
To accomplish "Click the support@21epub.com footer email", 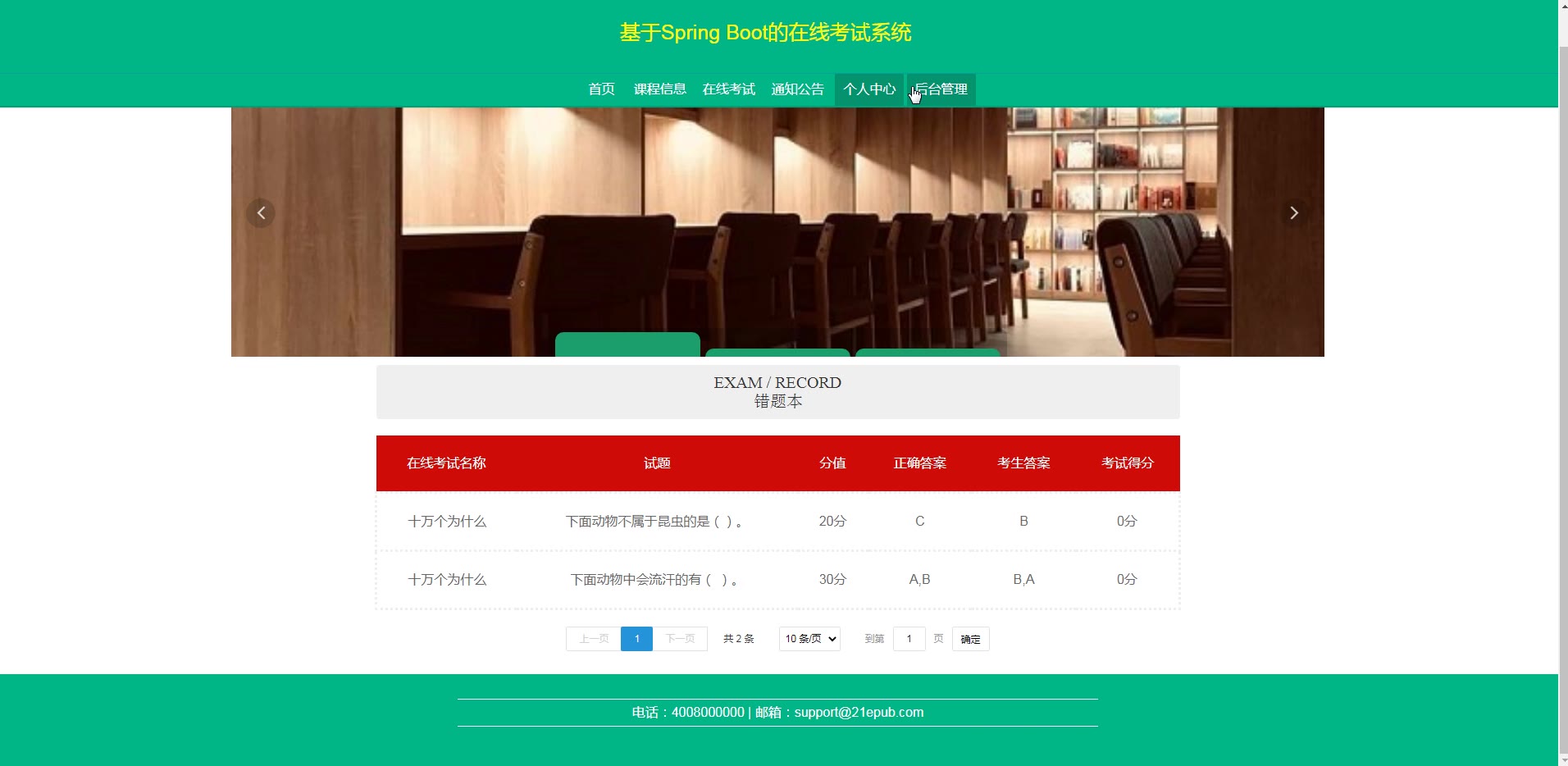I will pos(859,713).
